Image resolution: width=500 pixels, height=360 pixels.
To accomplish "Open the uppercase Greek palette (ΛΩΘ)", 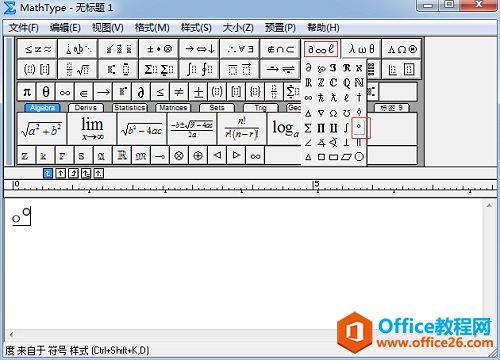I will pyautogui.click(x=402, y=49).
